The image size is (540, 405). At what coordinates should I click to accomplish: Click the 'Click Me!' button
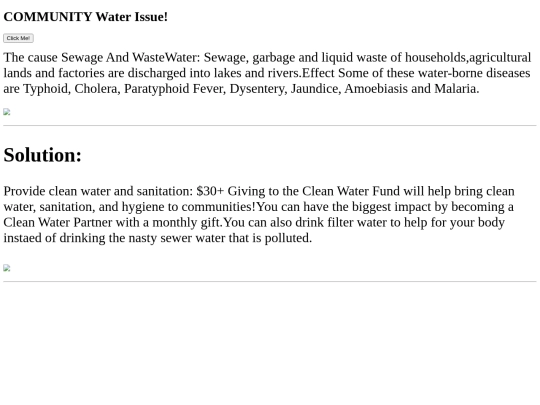18,38
